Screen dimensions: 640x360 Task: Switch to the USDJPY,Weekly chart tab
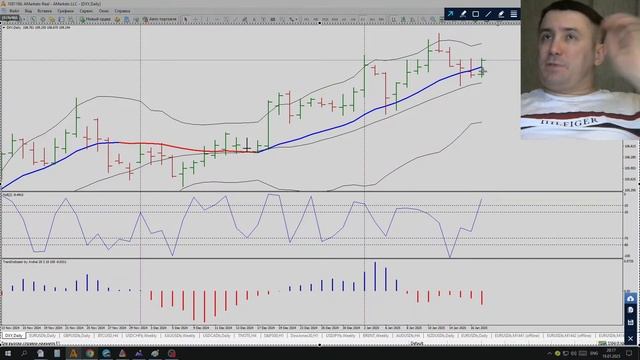pyautogui.click(x=340, y=336)
